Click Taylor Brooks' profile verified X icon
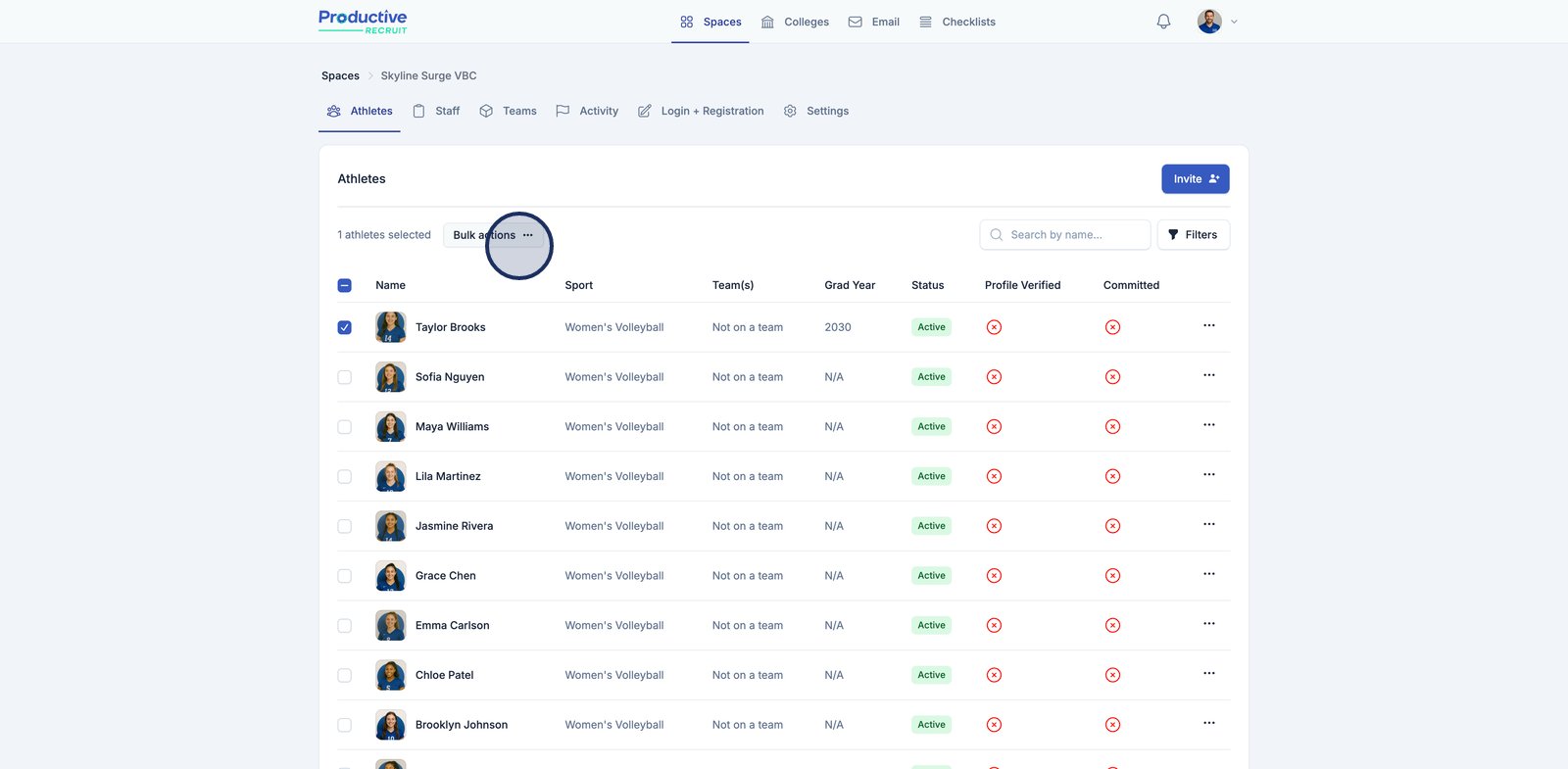Viewport: 1568px width, 769px height. click(994, 327)
